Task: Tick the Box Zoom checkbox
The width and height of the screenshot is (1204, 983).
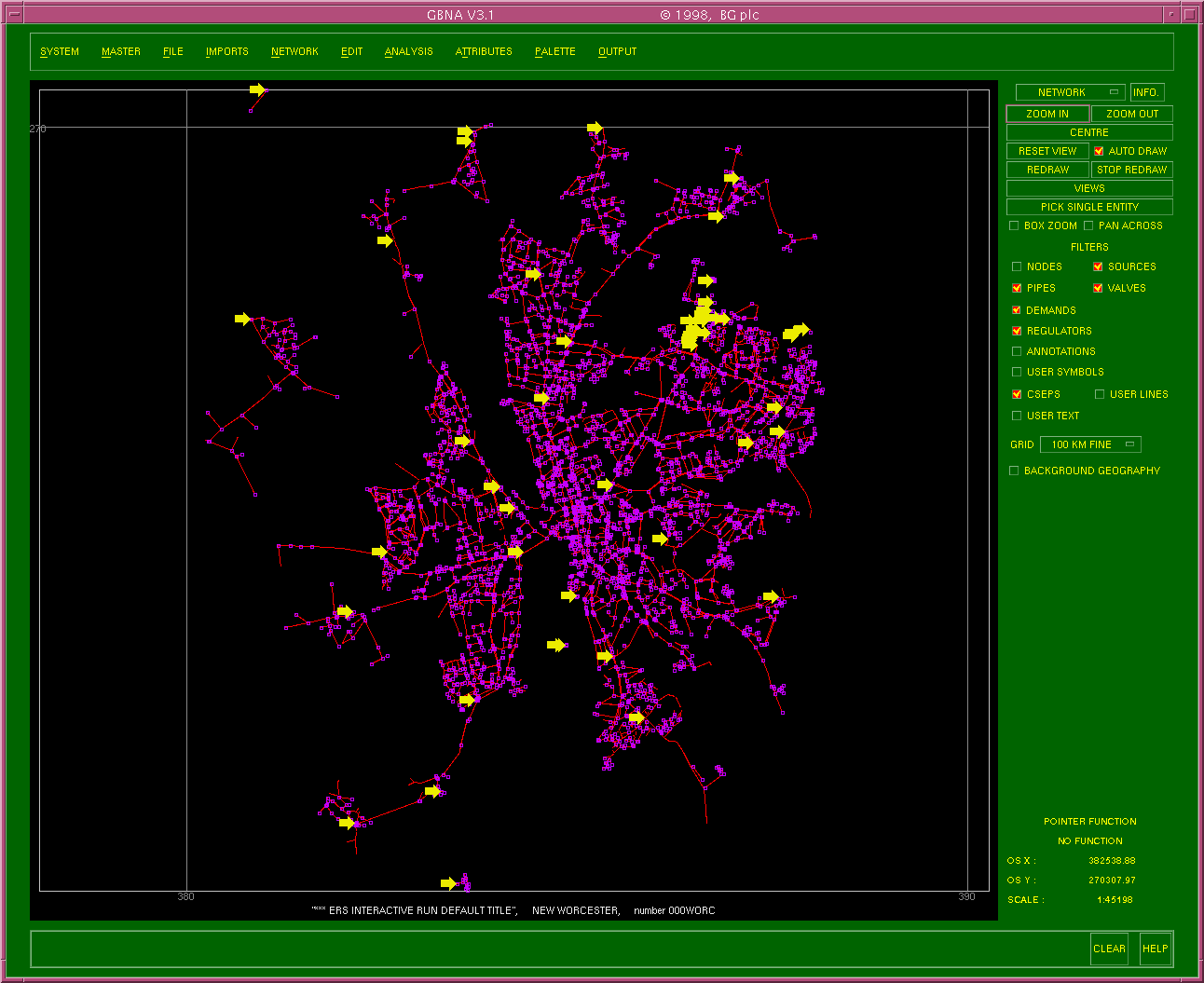Action: [1014, 225]
